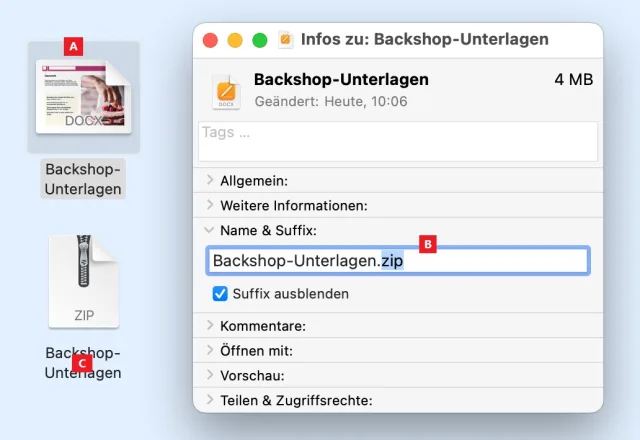The height and width of the screenshot is (440, 640).
Task: Click the 4 MB file size text
Action: pyautogui.click(x=573, y=79)
